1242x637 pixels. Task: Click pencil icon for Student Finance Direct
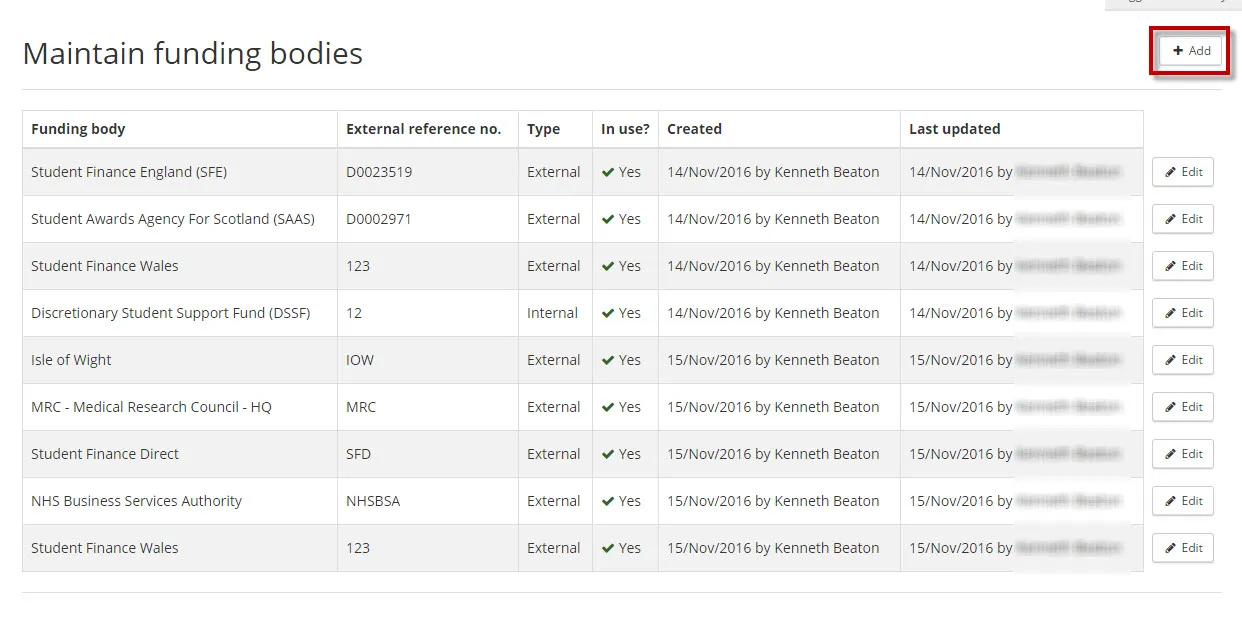click(x=1171, y=454)
